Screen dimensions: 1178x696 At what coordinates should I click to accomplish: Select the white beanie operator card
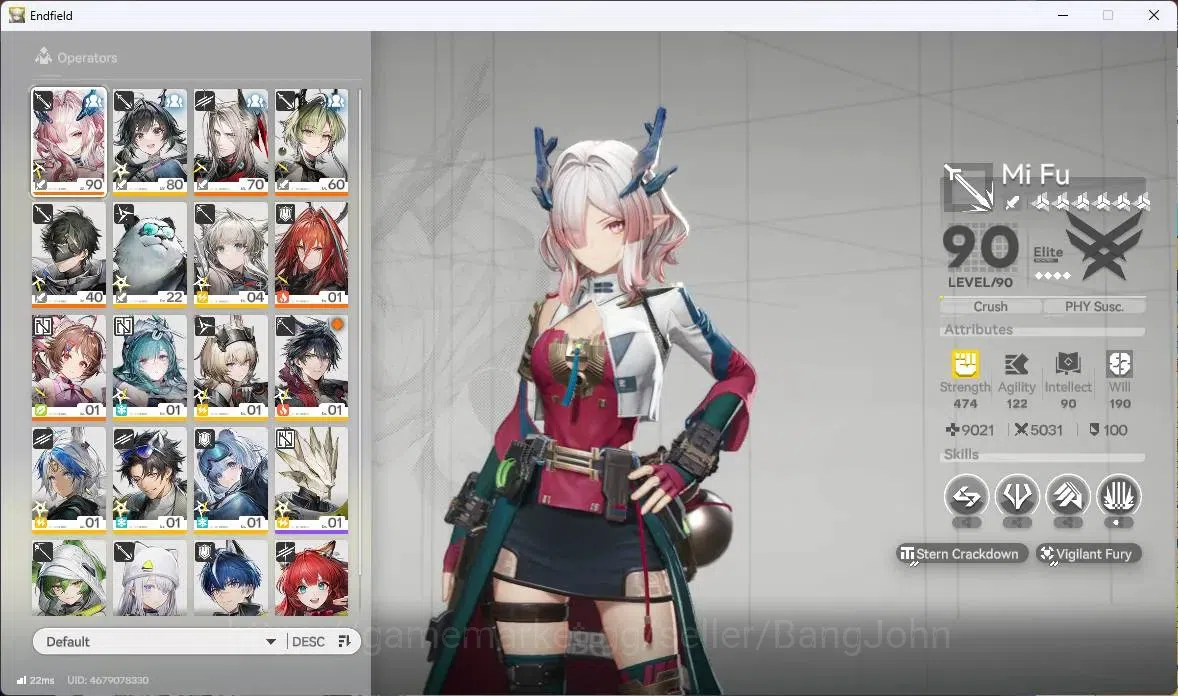[x=150, y=577]
